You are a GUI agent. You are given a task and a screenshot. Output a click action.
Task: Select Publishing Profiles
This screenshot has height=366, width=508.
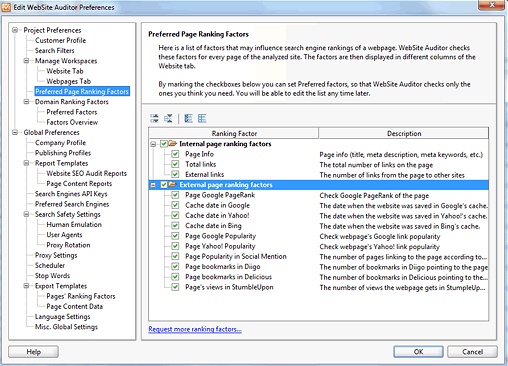tap(63, 153)
